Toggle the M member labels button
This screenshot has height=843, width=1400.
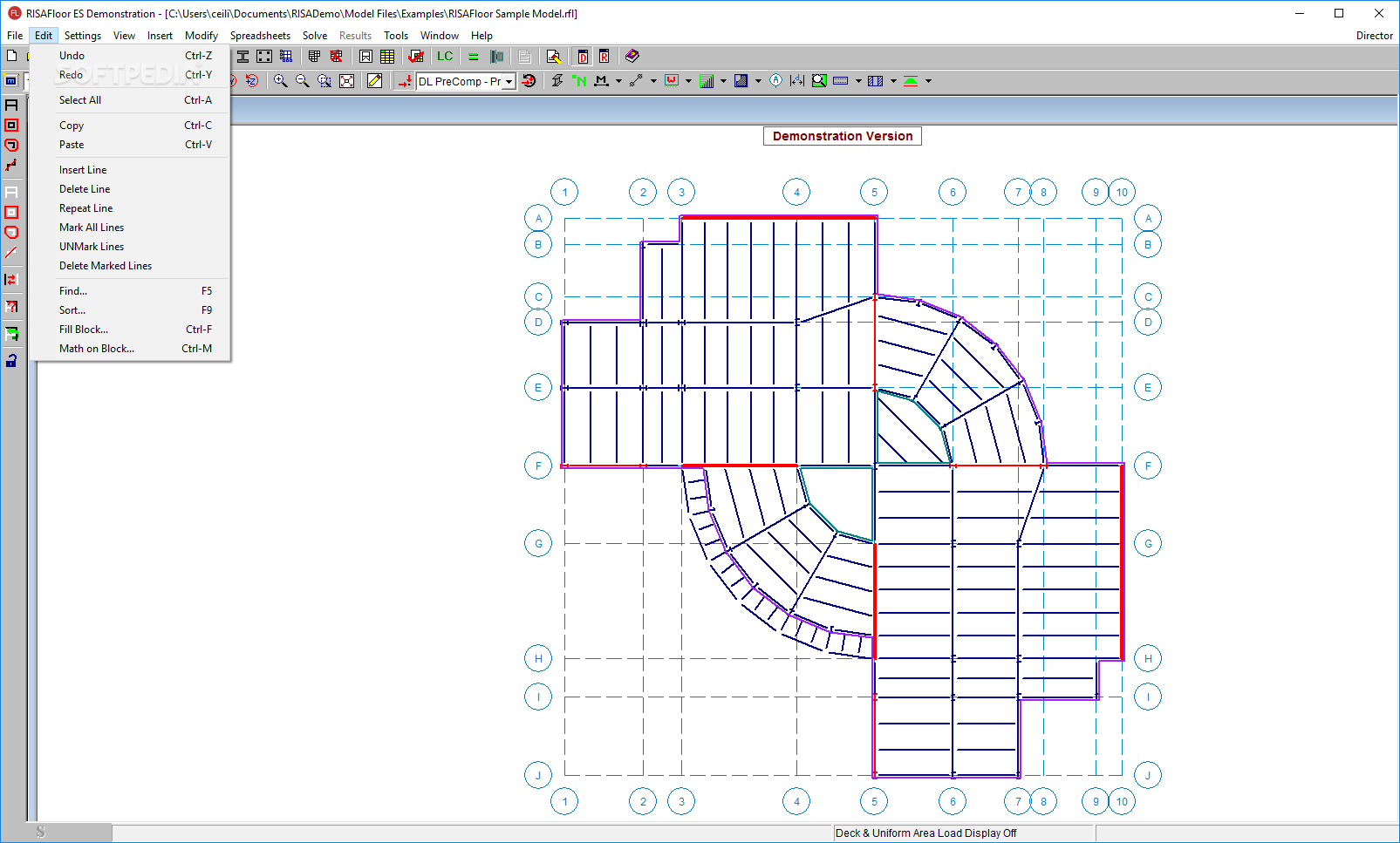(x=602, y=81)
